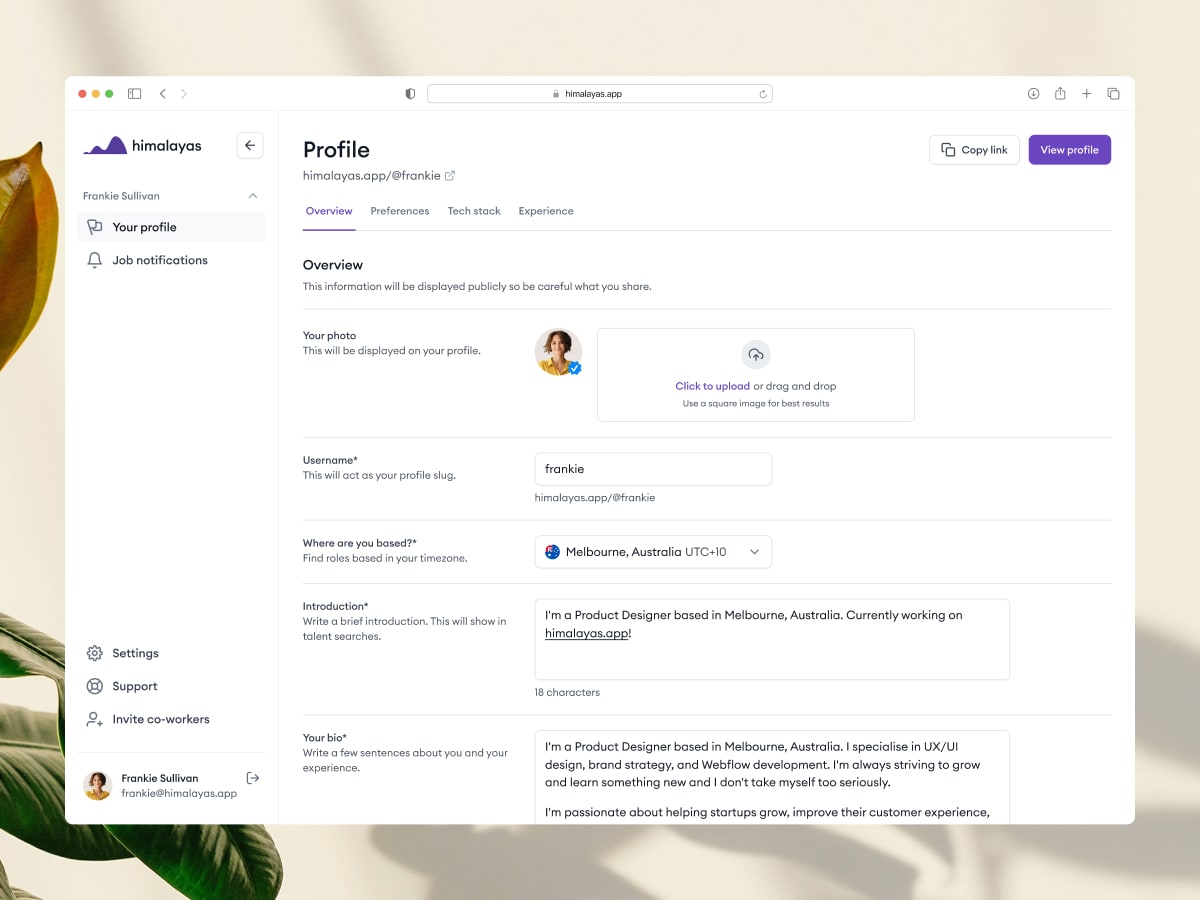Click the Settings gear icon
Viewport: 1200px width, 900px height.
[95, 653]
